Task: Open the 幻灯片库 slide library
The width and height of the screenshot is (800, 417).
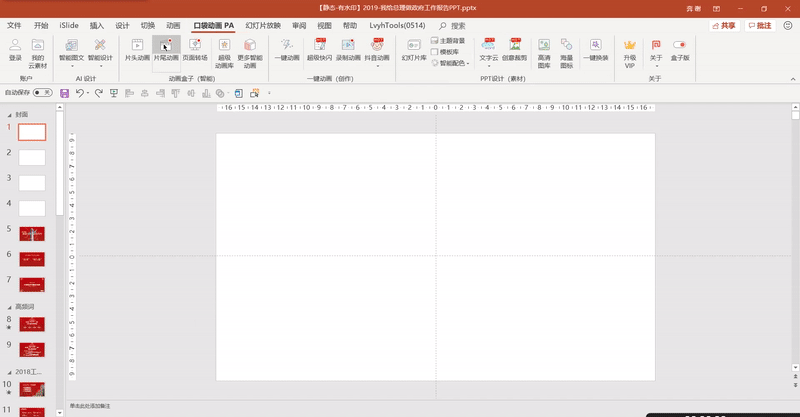Action: coord(414,46)
